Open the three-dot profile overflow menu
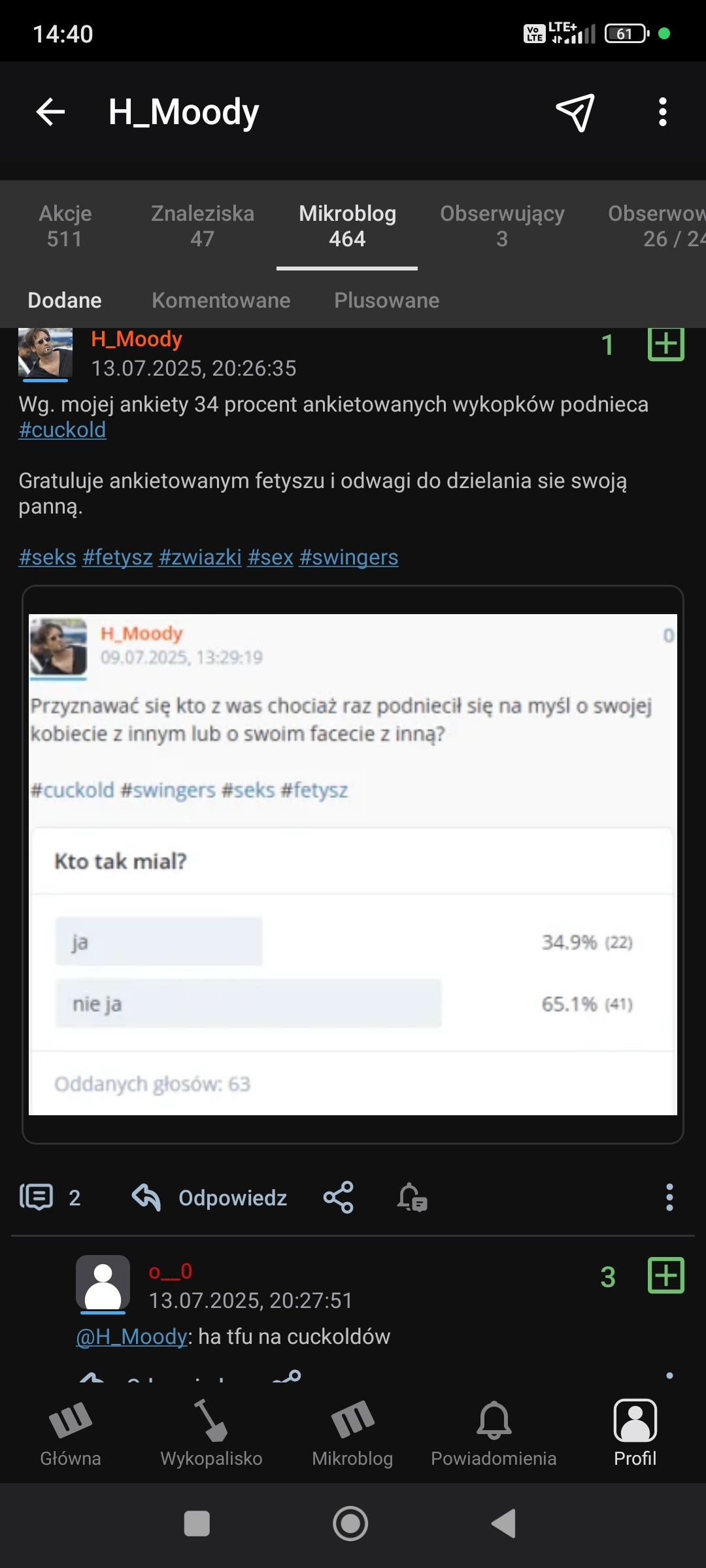The height and width of the screenshot is (1568, 706). coord(663,112)
